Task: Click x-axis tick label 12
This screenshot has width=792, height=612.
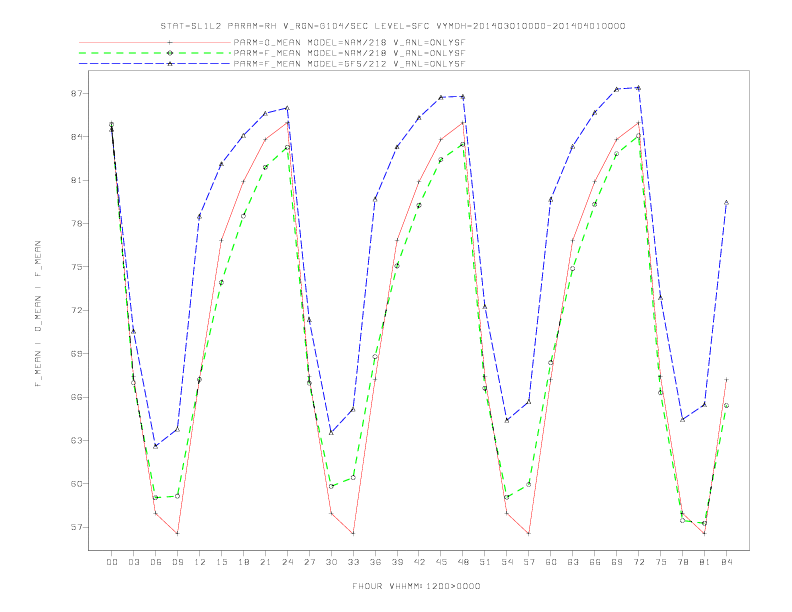Action: 200,562
